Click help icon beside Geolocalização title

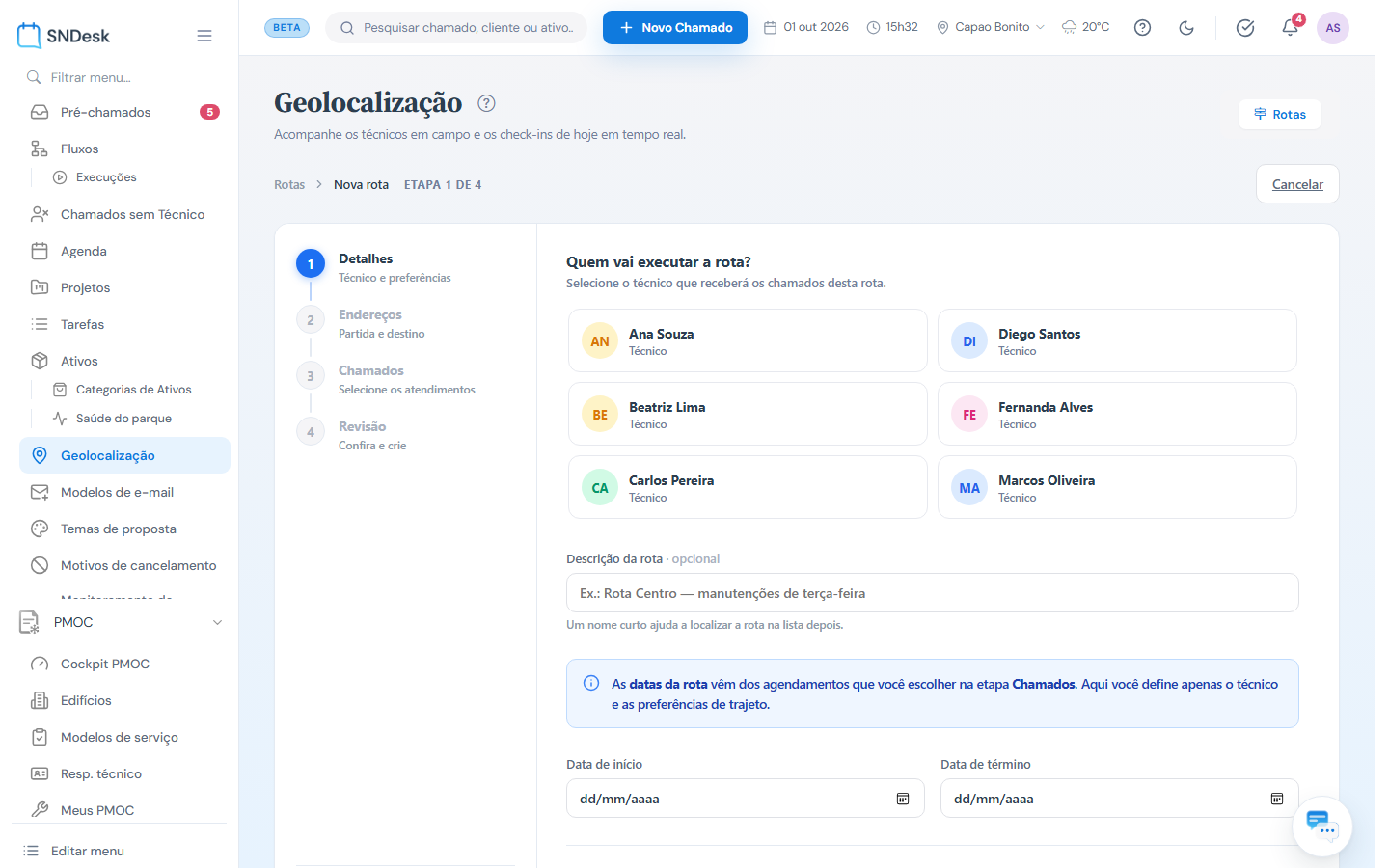point(486,103)
